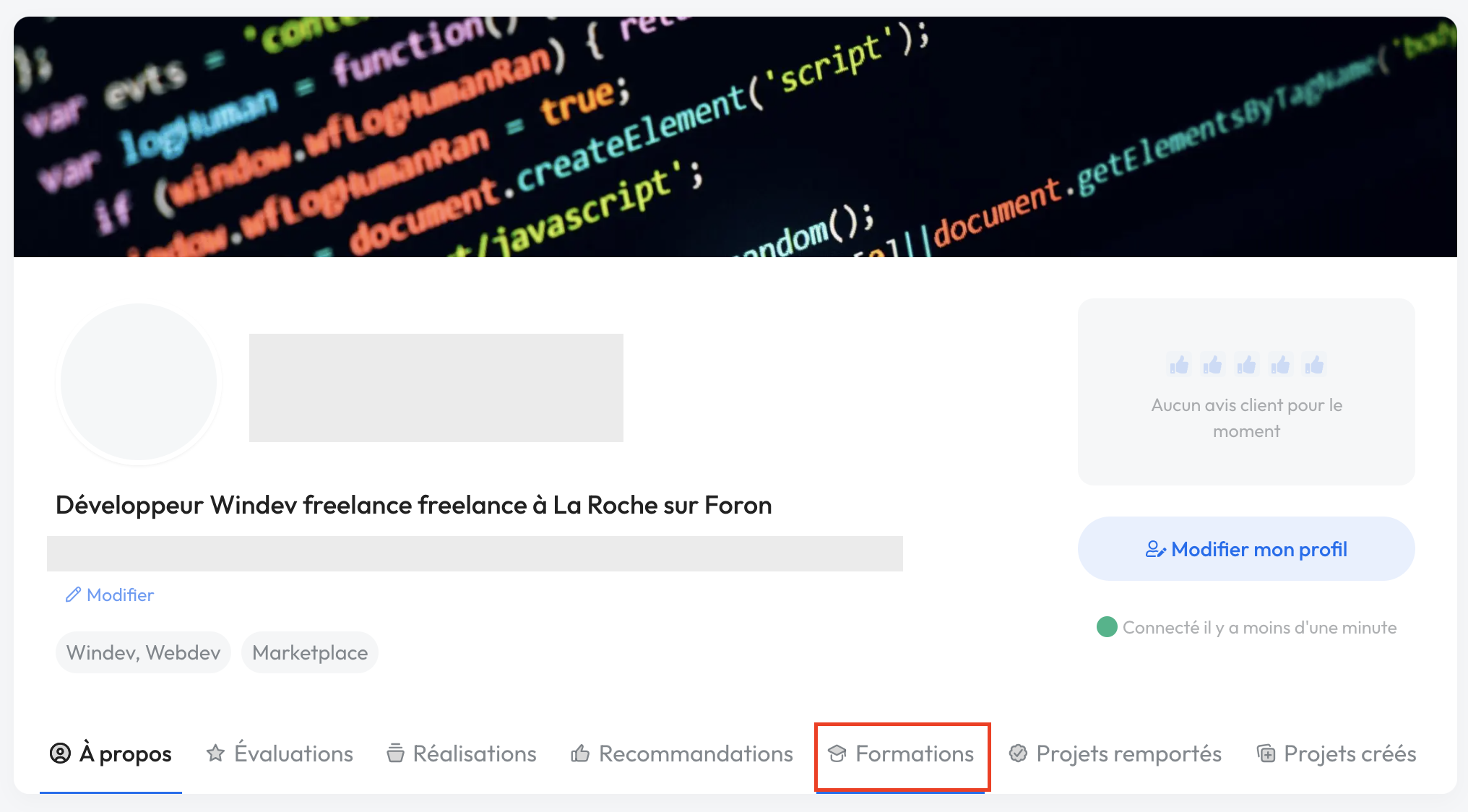Screen dimensions: 1468x812
Task: Click the first thumbs-up rating icon
Action: pyautogui.click(x=1179, y=365)
